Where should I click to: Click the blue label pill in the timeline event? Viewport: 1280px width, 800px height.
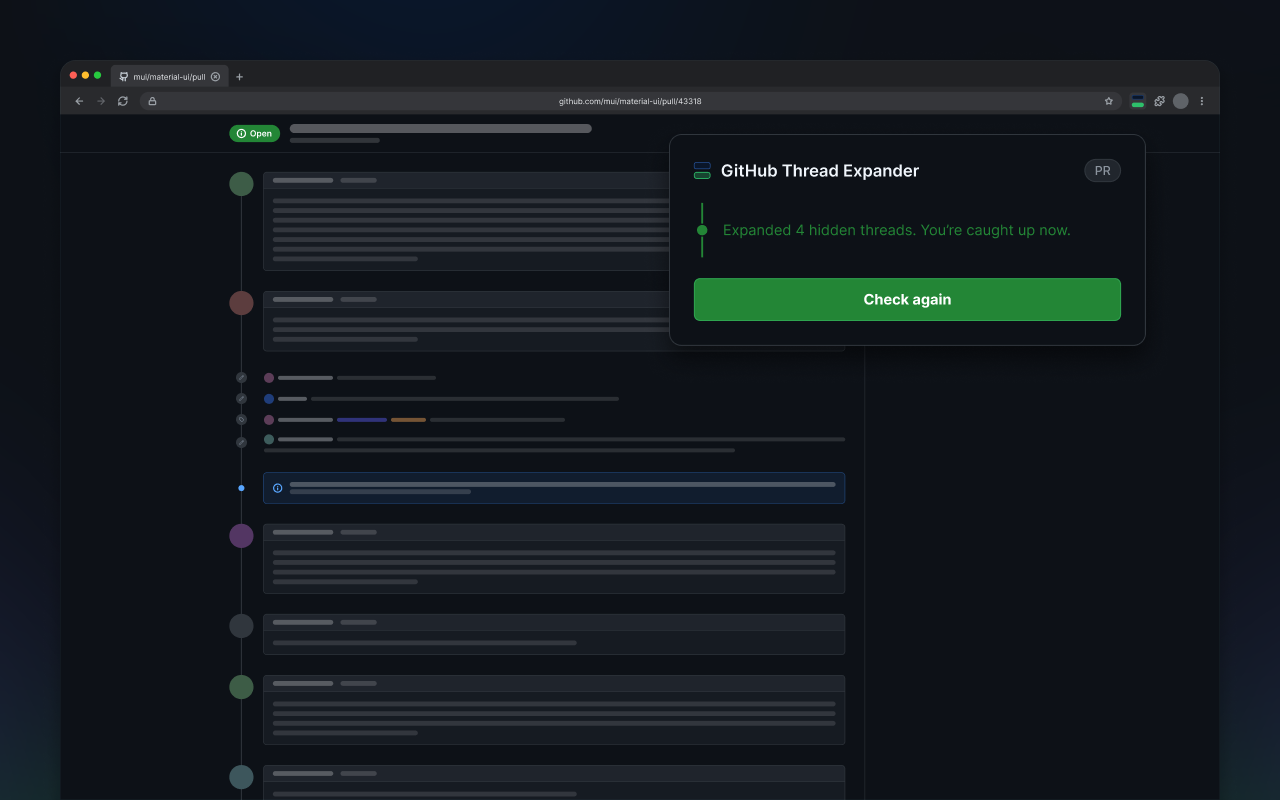pos(362,419)
